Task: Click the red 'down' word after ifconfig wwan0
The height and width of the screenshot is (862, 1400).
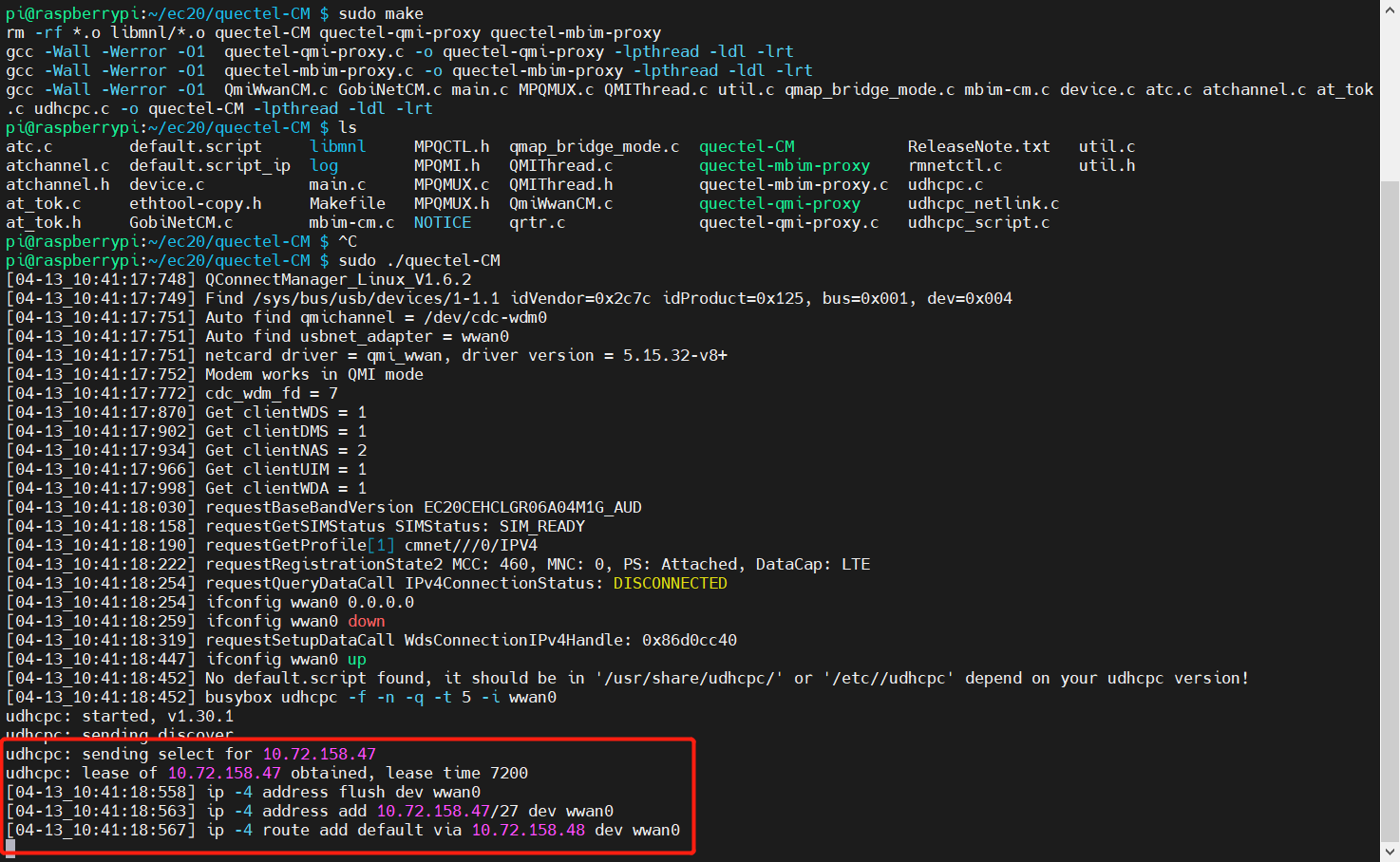Action: [x=366, y=621]
